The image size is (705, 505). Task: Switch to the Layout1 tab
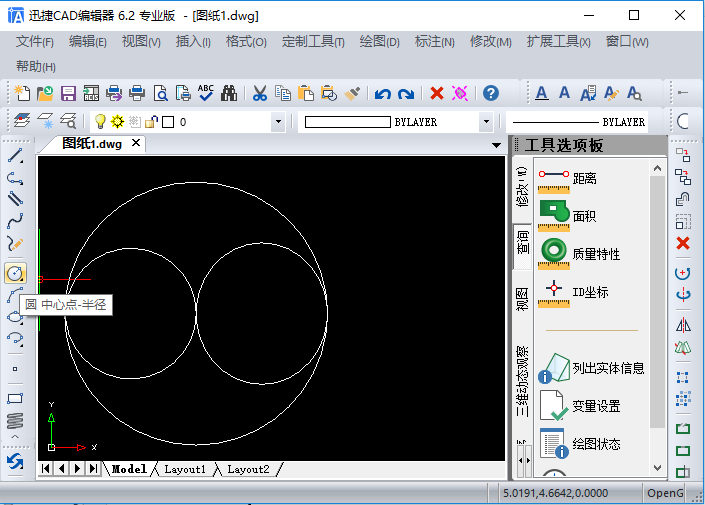coord(185,469)
